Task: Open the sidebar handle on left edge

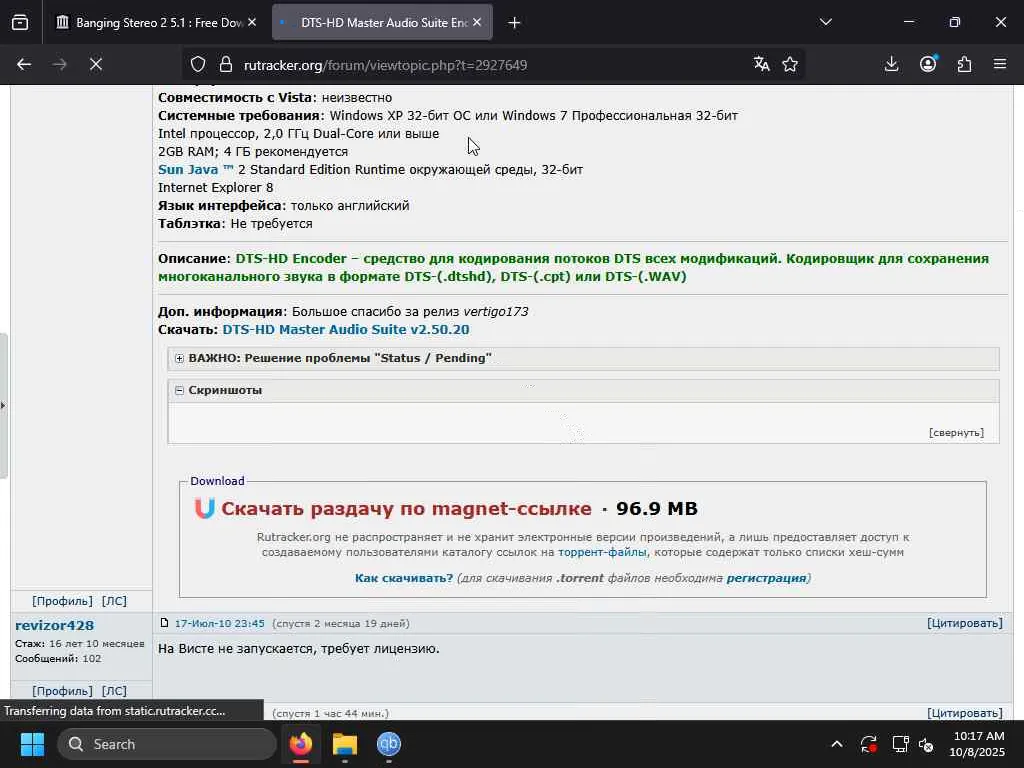Action: [x=3, y=406]
